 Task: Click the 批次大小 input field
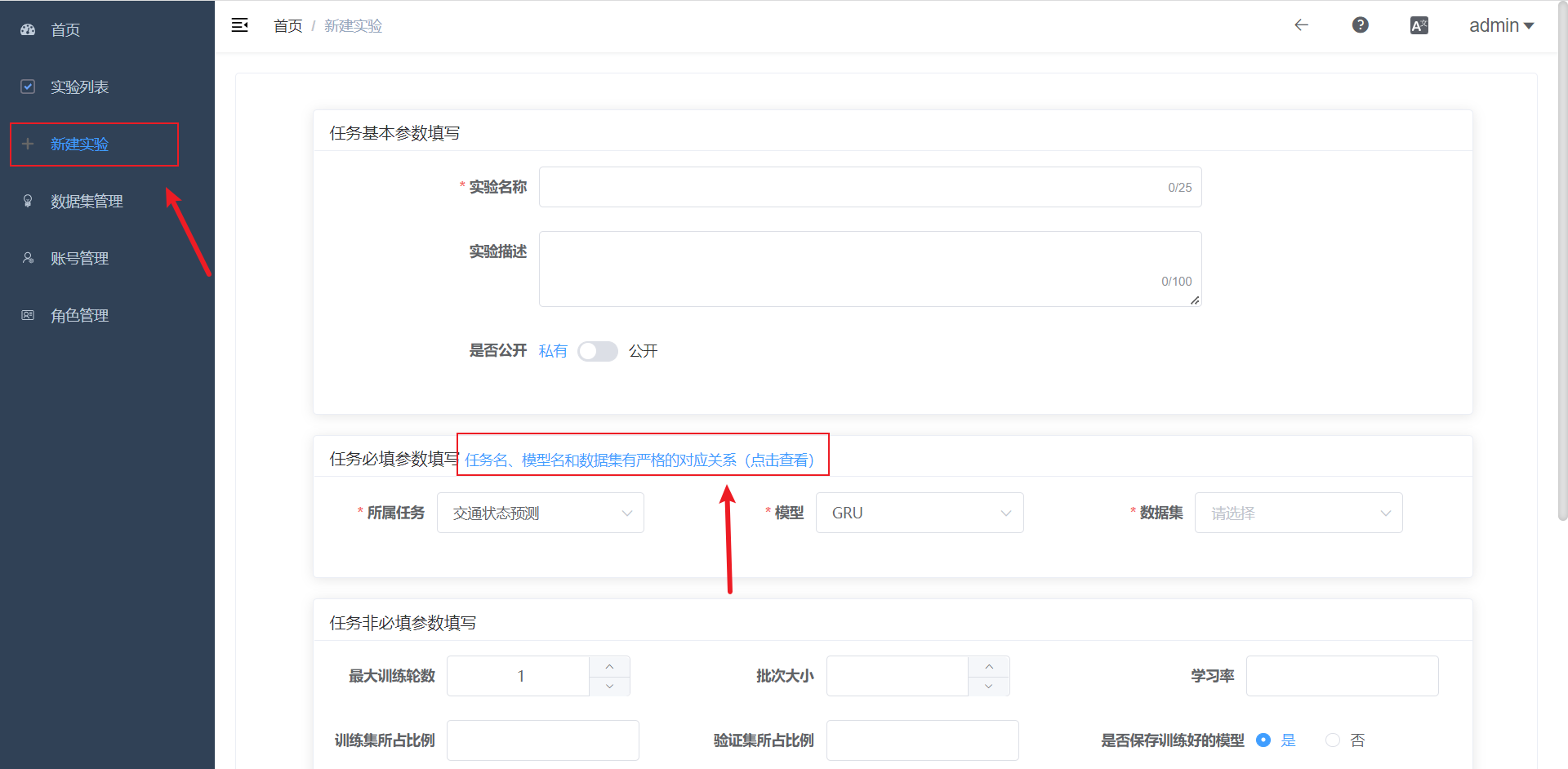point(898,676)
